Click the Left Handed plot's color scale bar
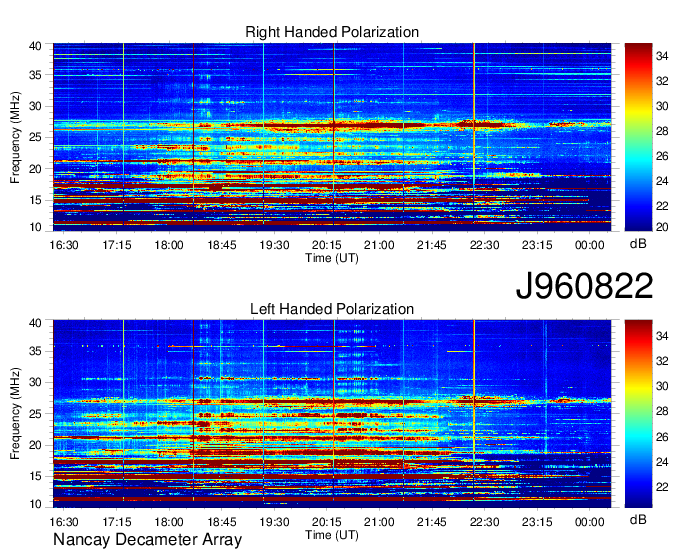680x552 pixels. coord(638,413)
